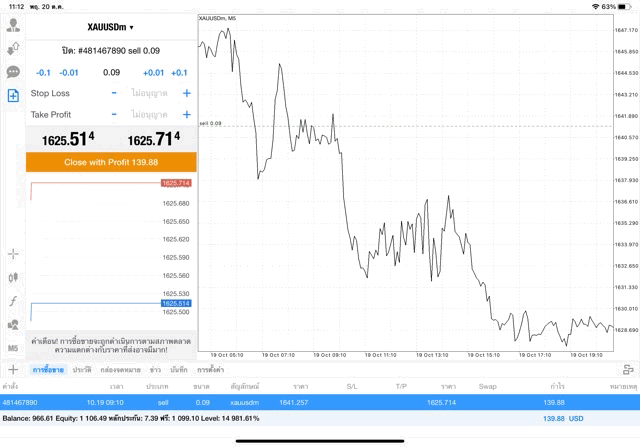Screen dimensions: 640x447
Task: Tap the order time 10.19 09:10
Action: [x=105, y=403]
